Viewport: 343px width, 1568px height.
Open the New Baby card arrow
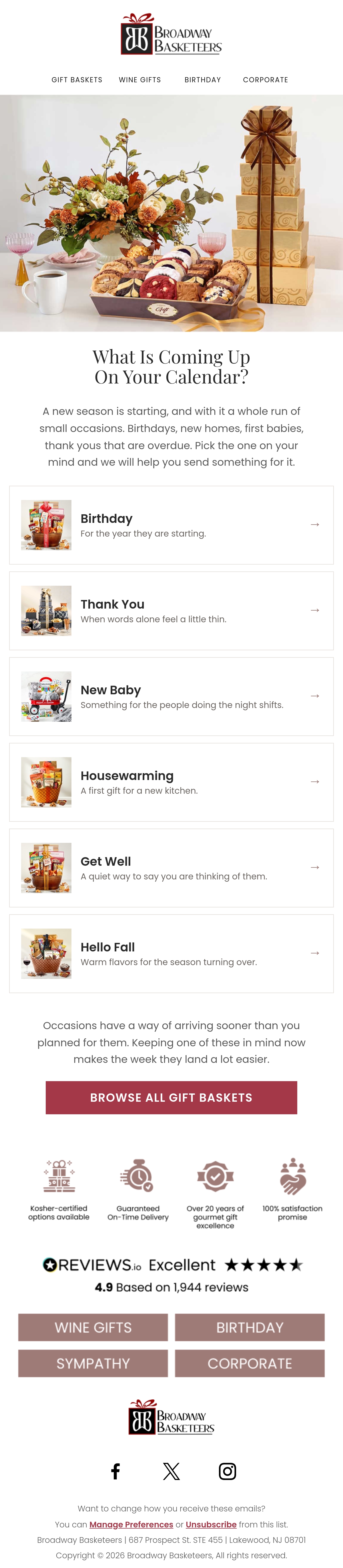pyautogui.click(x=315, y=696)
